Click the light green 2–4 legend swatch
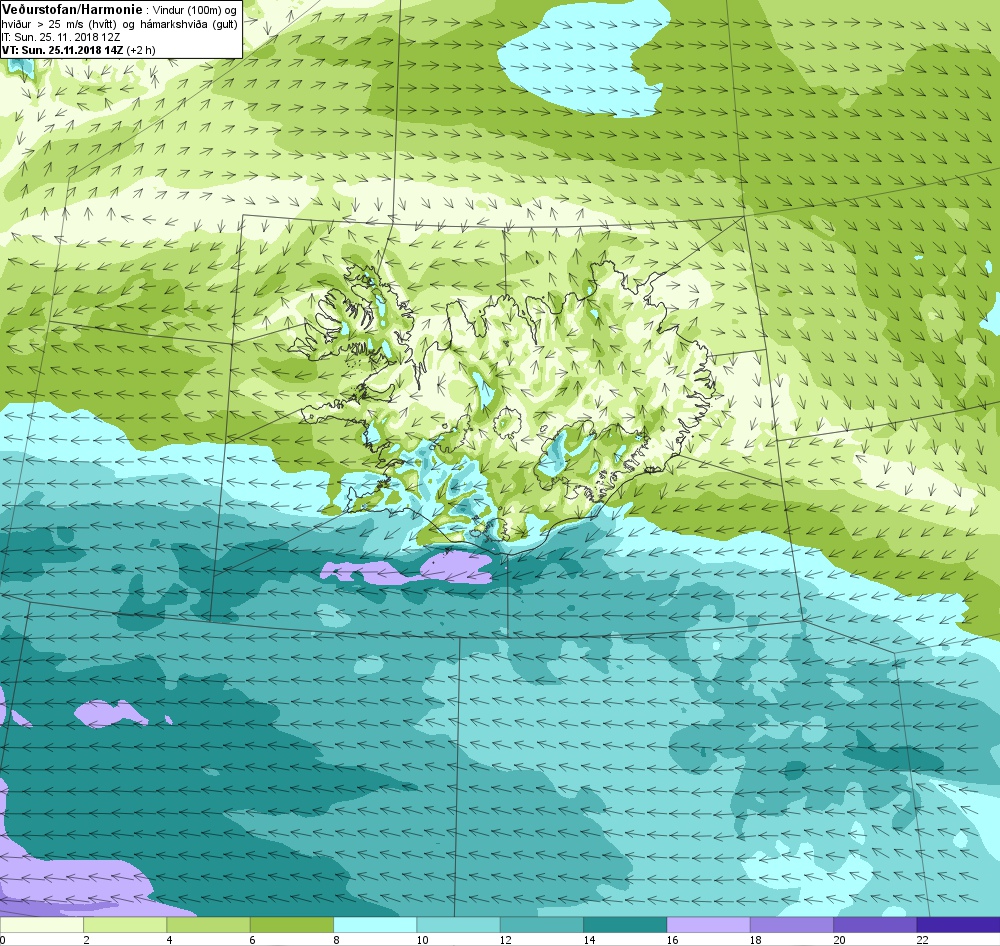 click(125, 924)
